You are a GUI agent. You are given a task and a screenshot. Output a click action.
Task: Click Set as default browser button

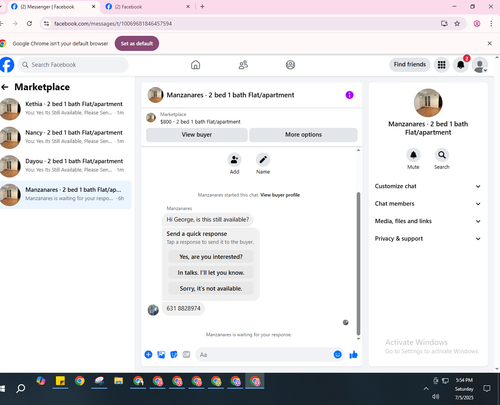coord(137,43)
